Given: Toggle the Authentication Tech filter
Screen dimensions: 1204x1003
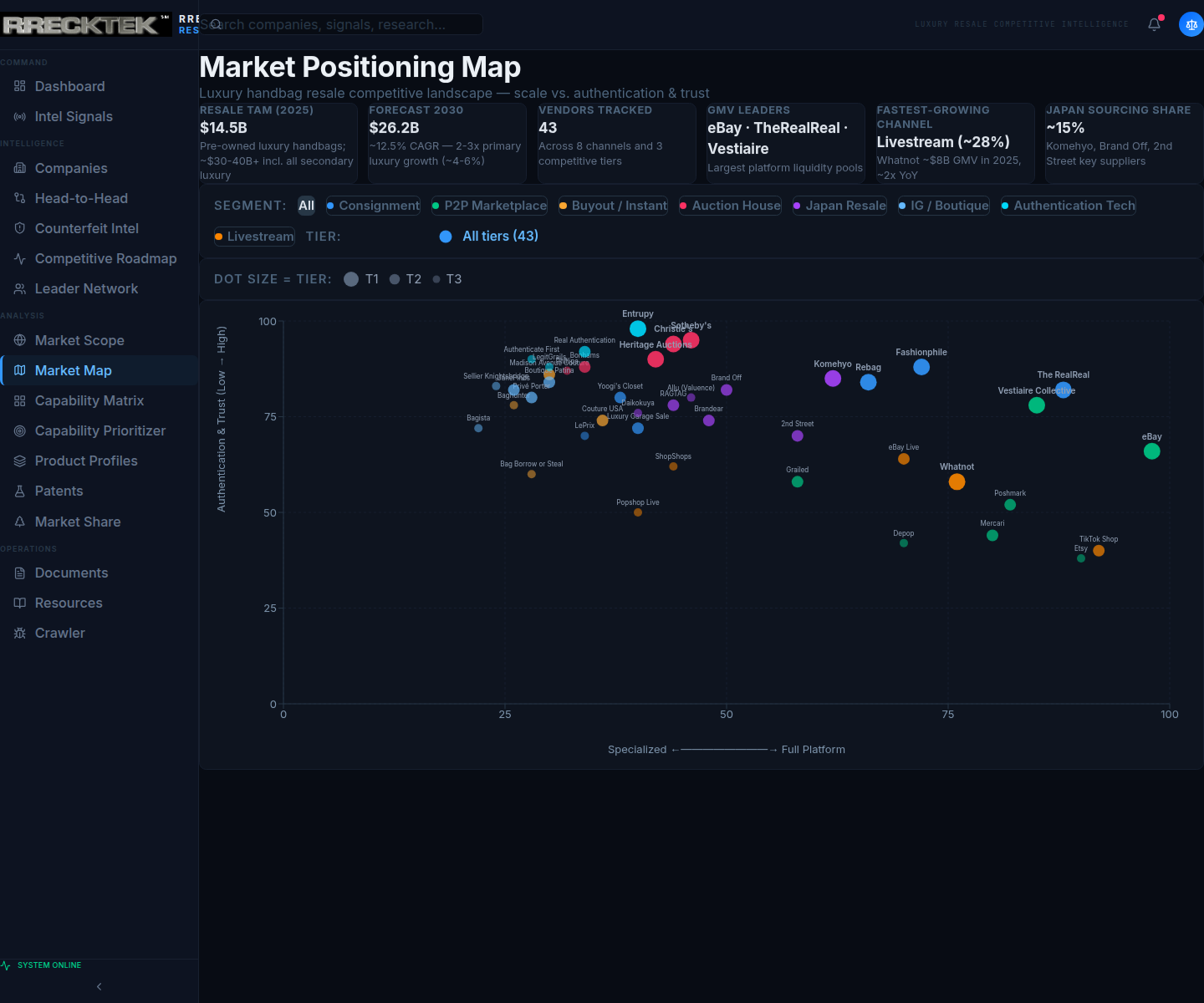Looking at the screenshot, I should point(1068,206).
